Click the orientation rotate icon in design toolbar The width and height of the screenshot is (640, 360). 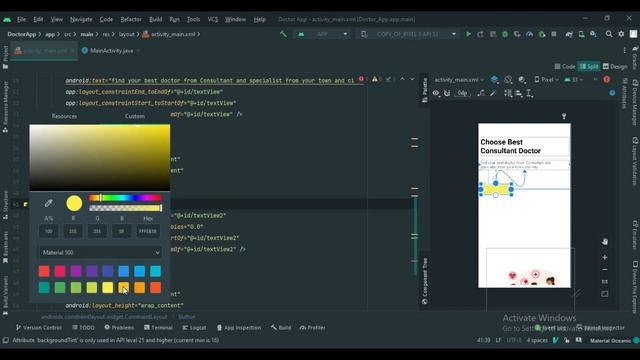[x=508, y=80]
